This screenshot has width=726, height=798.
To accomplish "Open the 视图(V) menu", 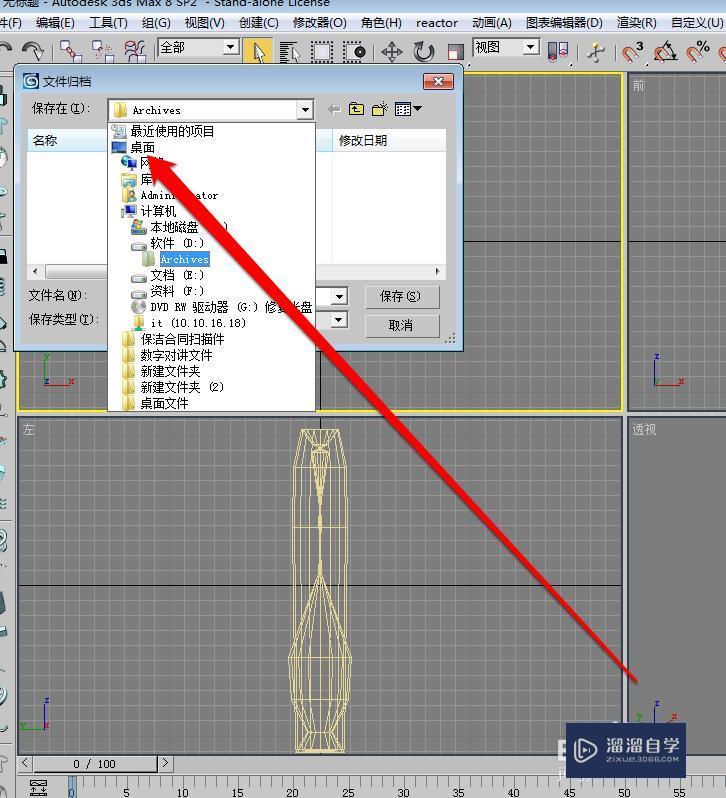I will tap(204, 23).
